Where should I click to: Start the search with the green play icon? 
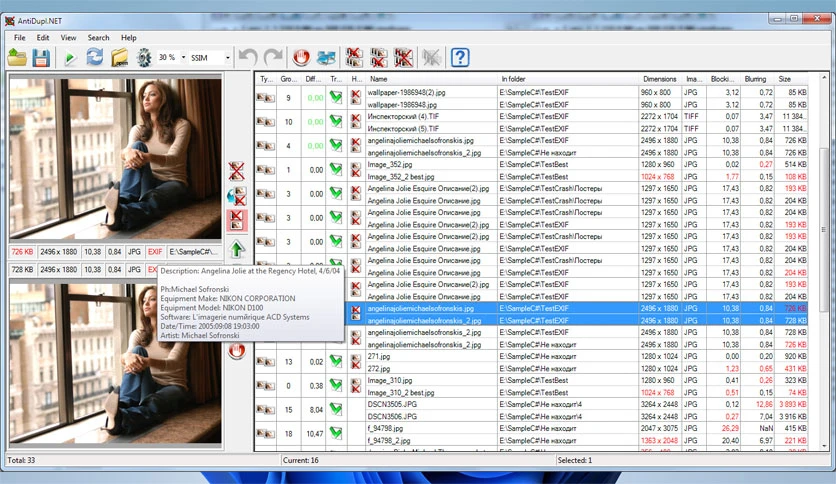(70, 58)
